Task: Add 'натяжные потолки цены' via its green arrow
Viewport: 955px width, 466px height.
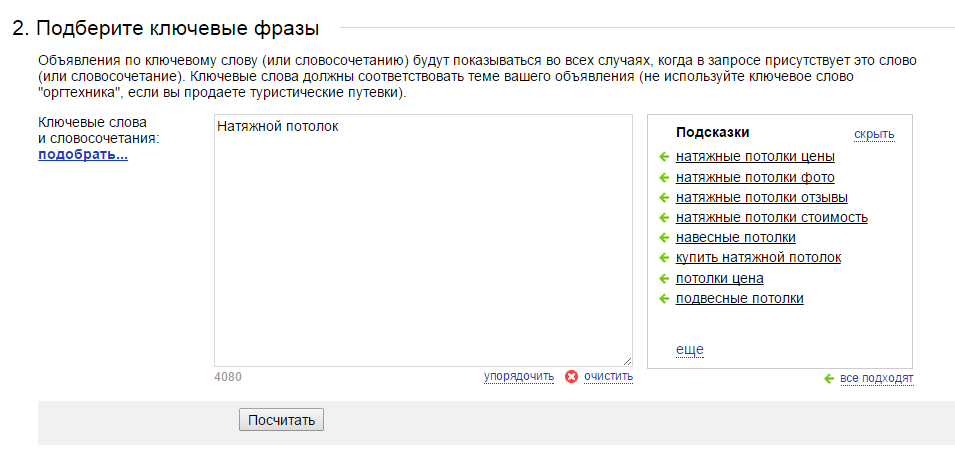Action: (664, 157)
